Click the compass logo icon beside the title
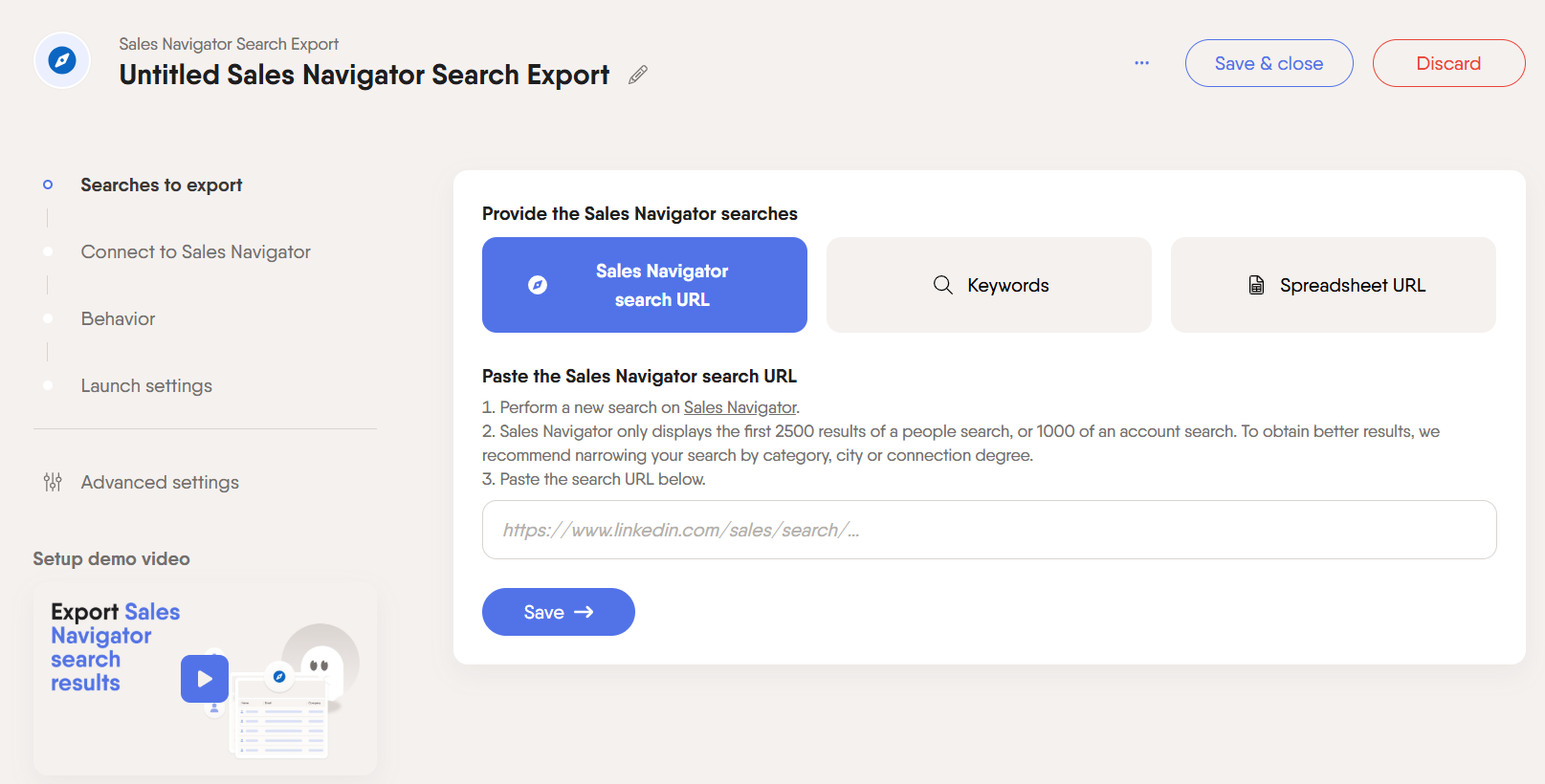1545x784 pixels. (x=62, y=60)
